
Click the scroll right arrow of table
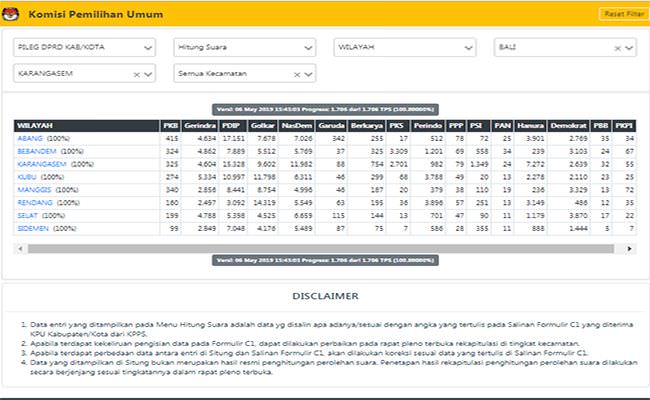[x=629, y=249]
